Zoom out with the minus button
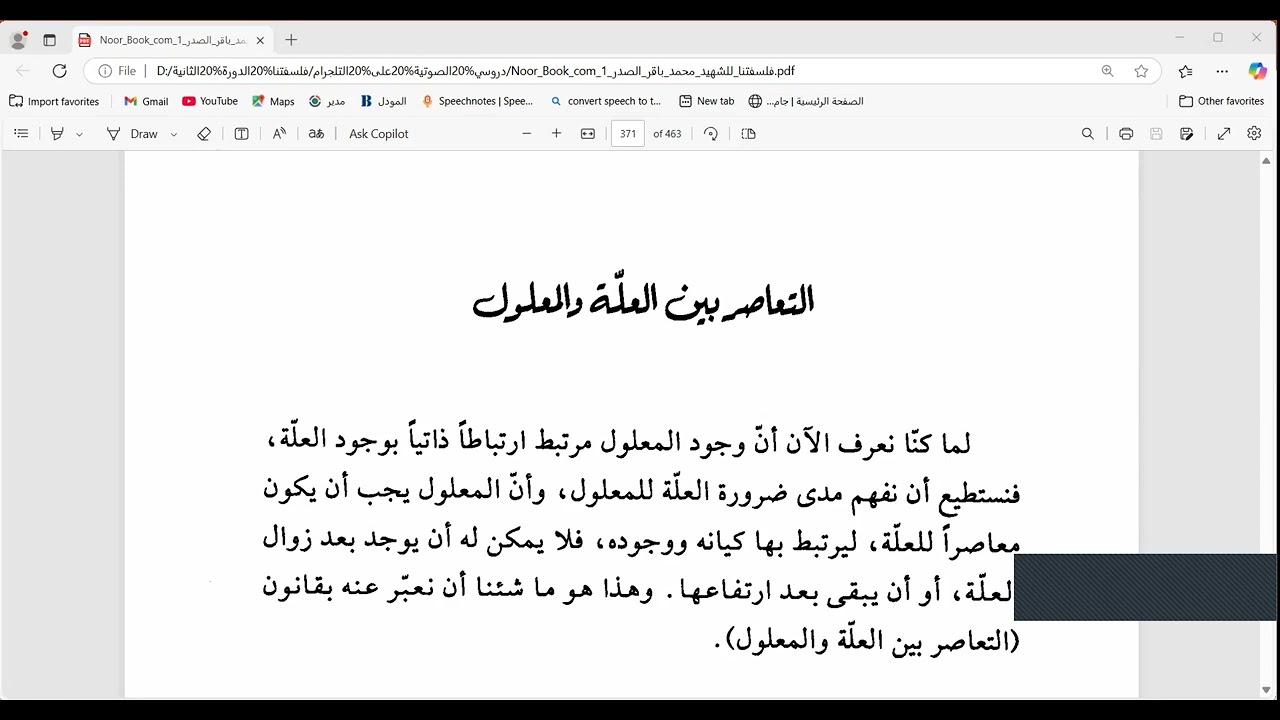 click(527, 134)
